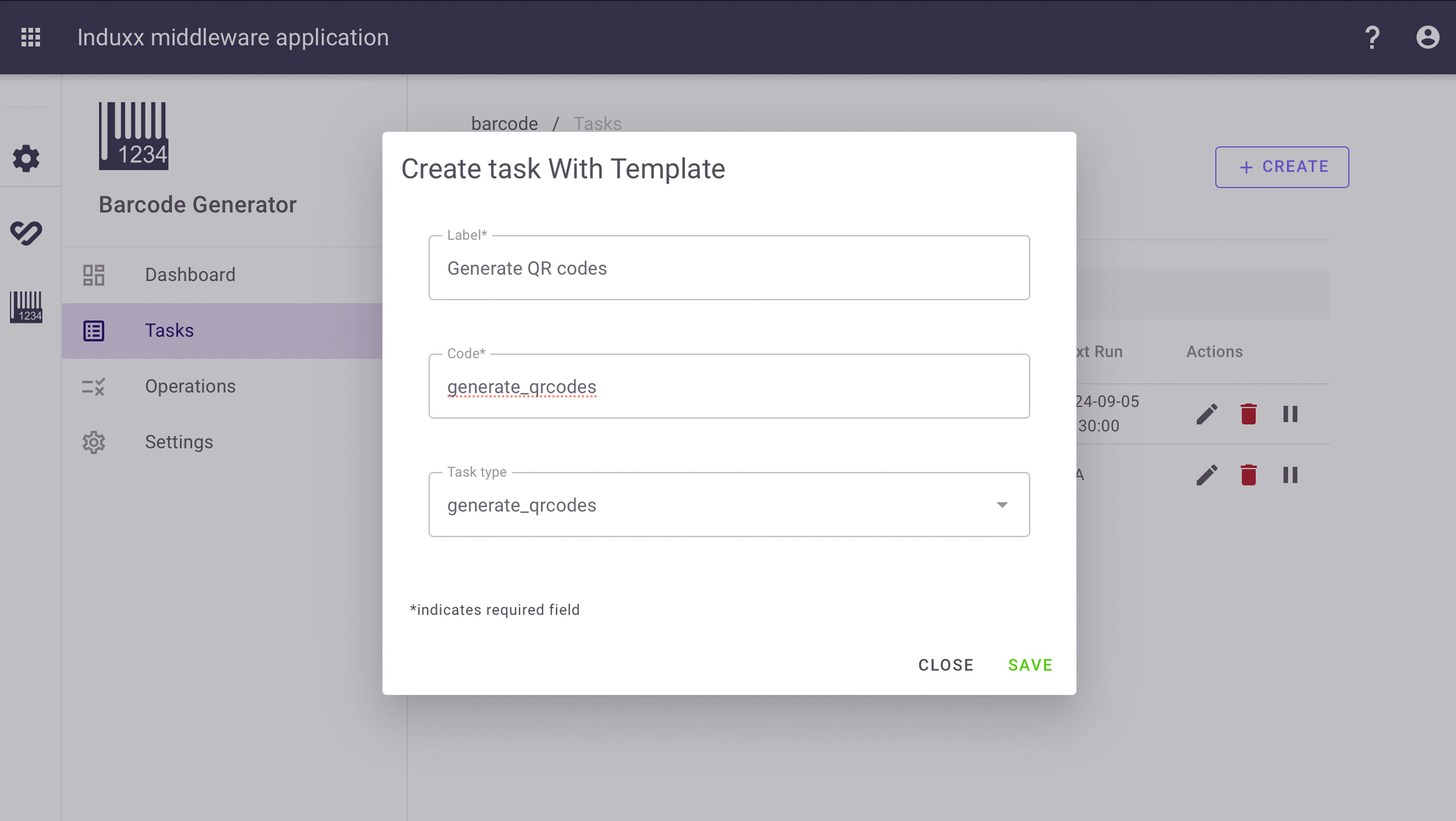The height and width of the screenshot is (821, 1456).
Task: Access Settings from sidebar
Action: (x=178, y=441)
